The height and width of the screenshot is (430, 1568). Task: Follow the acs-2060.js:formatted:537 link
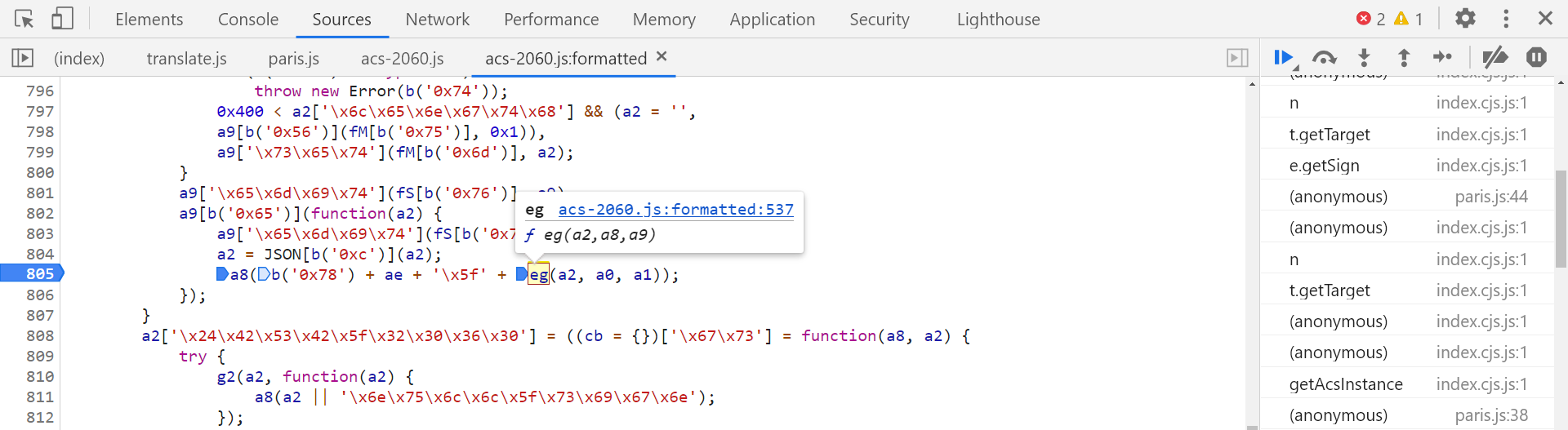675,210
